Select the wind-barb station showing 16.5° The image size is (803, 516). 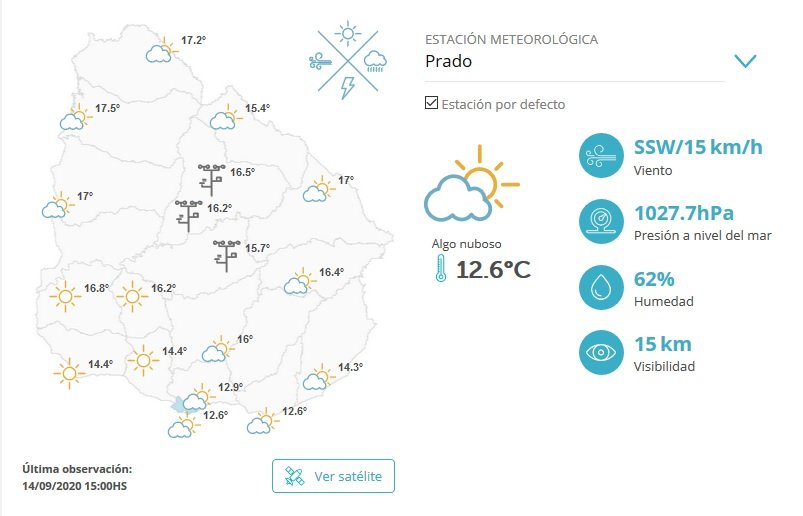[x=211, y=179]
